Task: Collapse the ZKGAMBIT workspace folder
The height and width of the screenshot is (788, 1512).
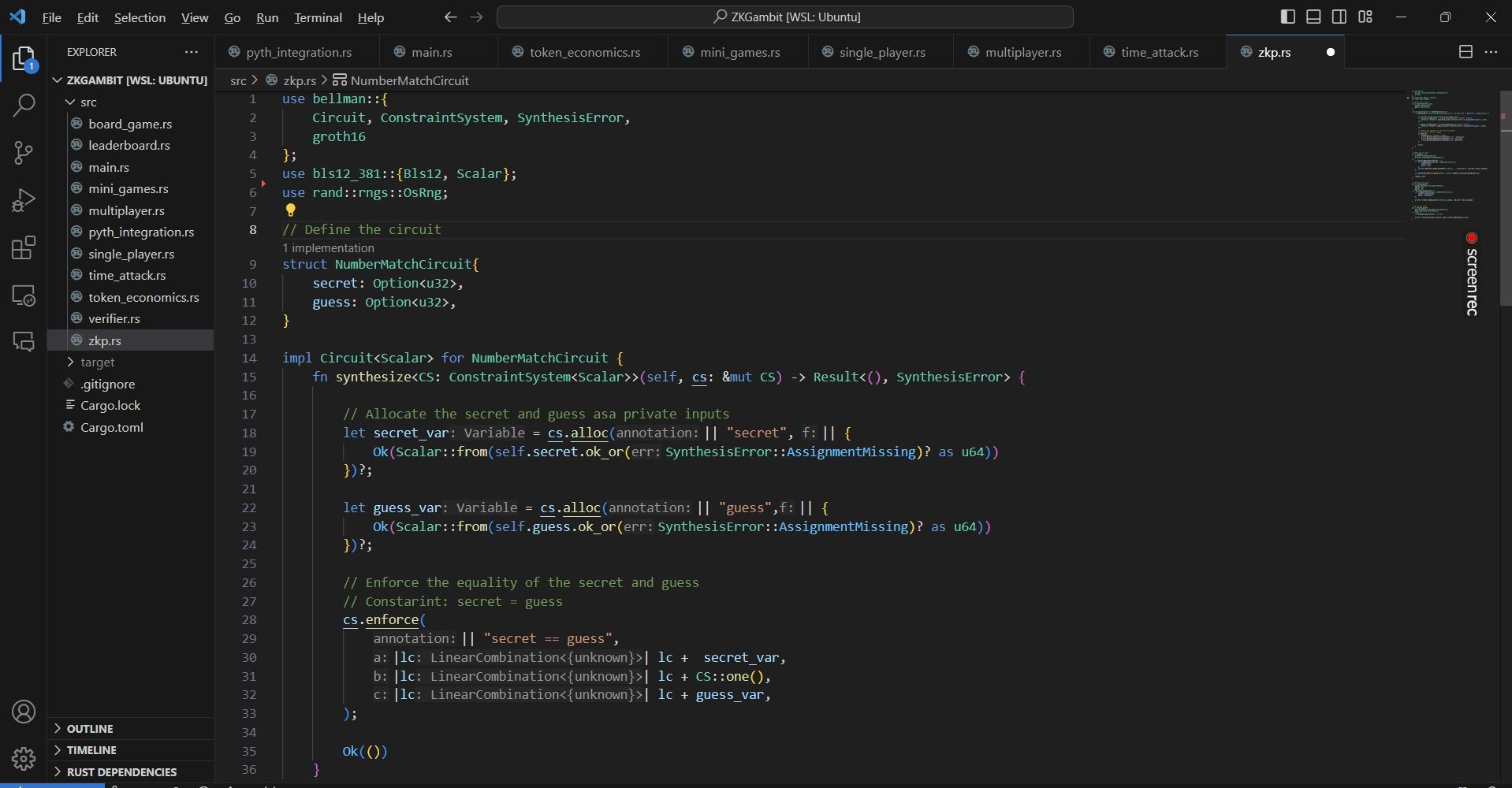Action: click(x=130, y=80)
